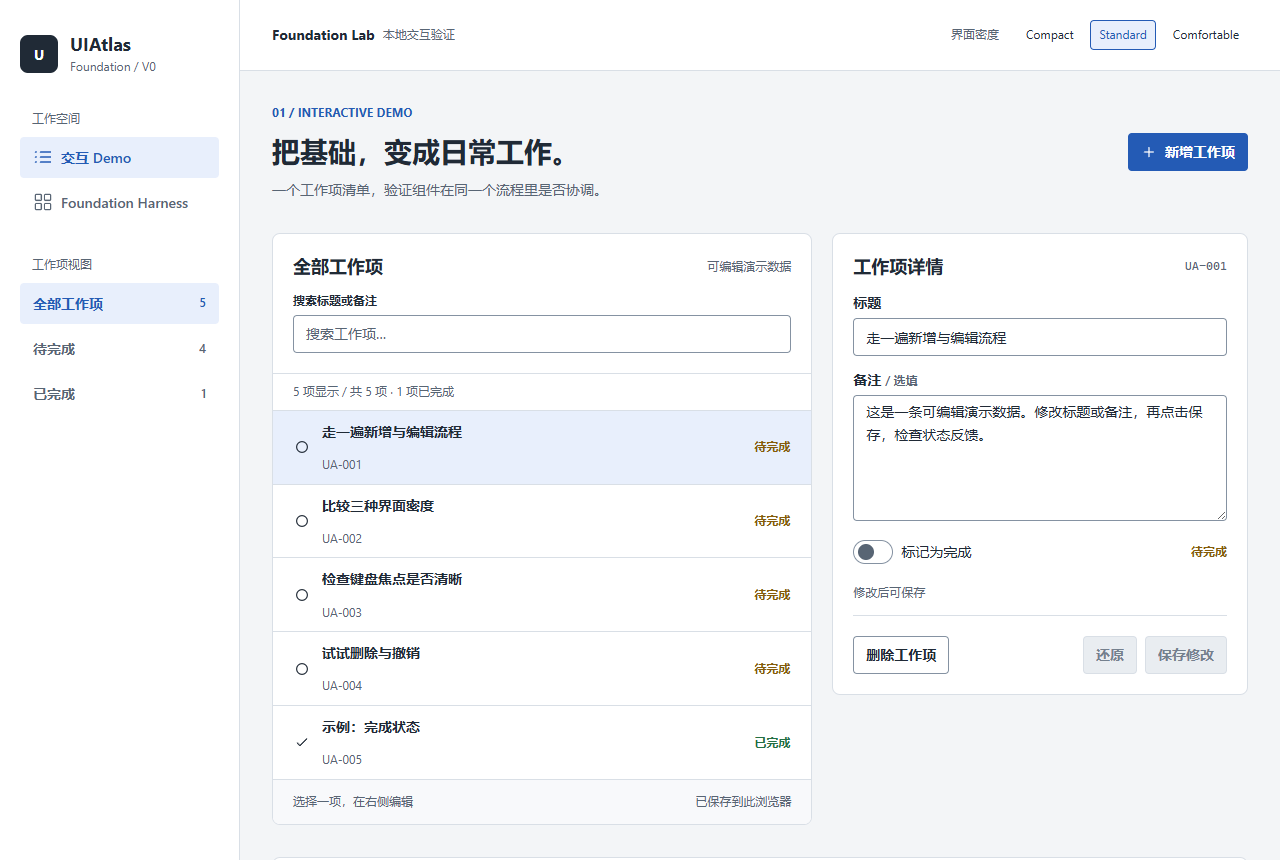
Task: Select the 走一遍新增与编辑流程 row title
Action: [392, 432]
